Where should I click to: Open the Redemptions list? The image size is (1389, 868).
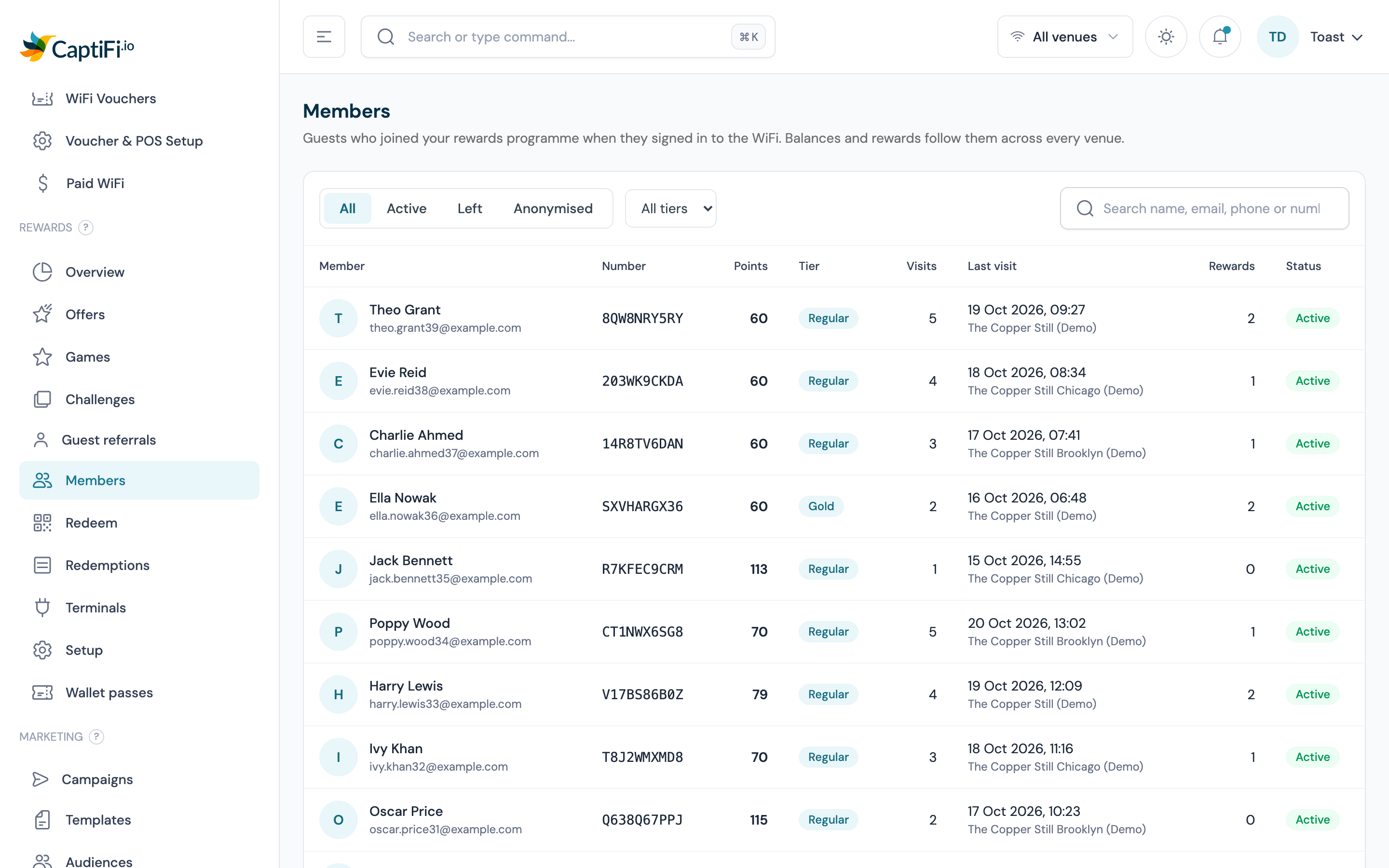139,566
